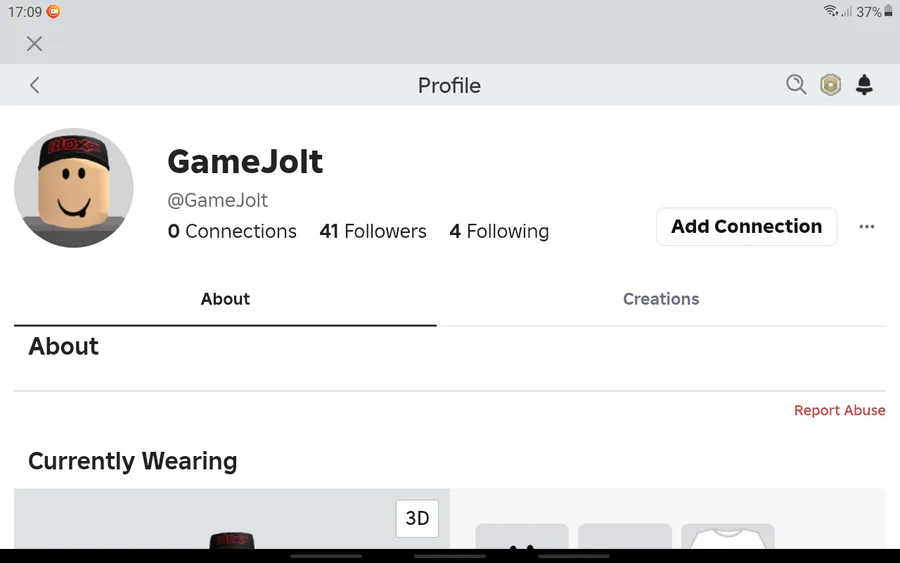
Task: Click the Report Abuse link
Action: pos(839,410)
